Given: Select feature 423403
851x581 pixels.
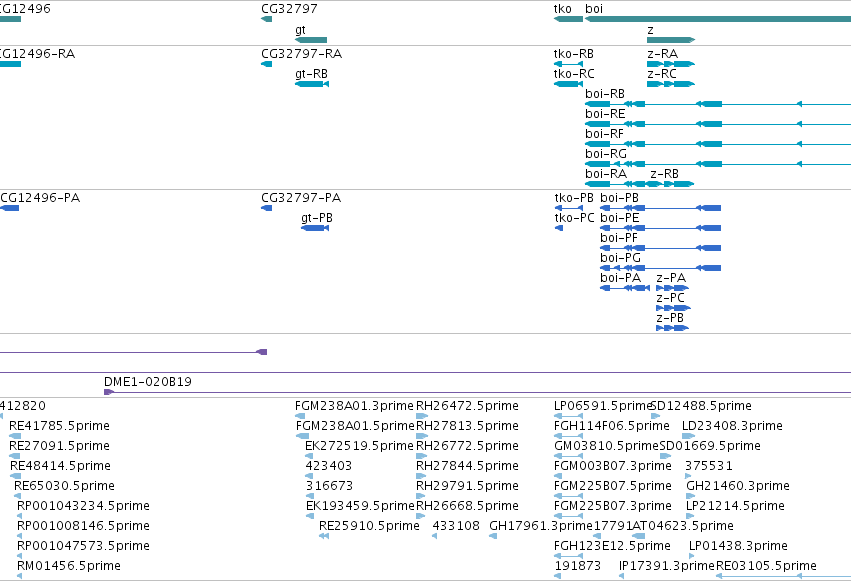Looking at the screenshot, I should 309,476.
